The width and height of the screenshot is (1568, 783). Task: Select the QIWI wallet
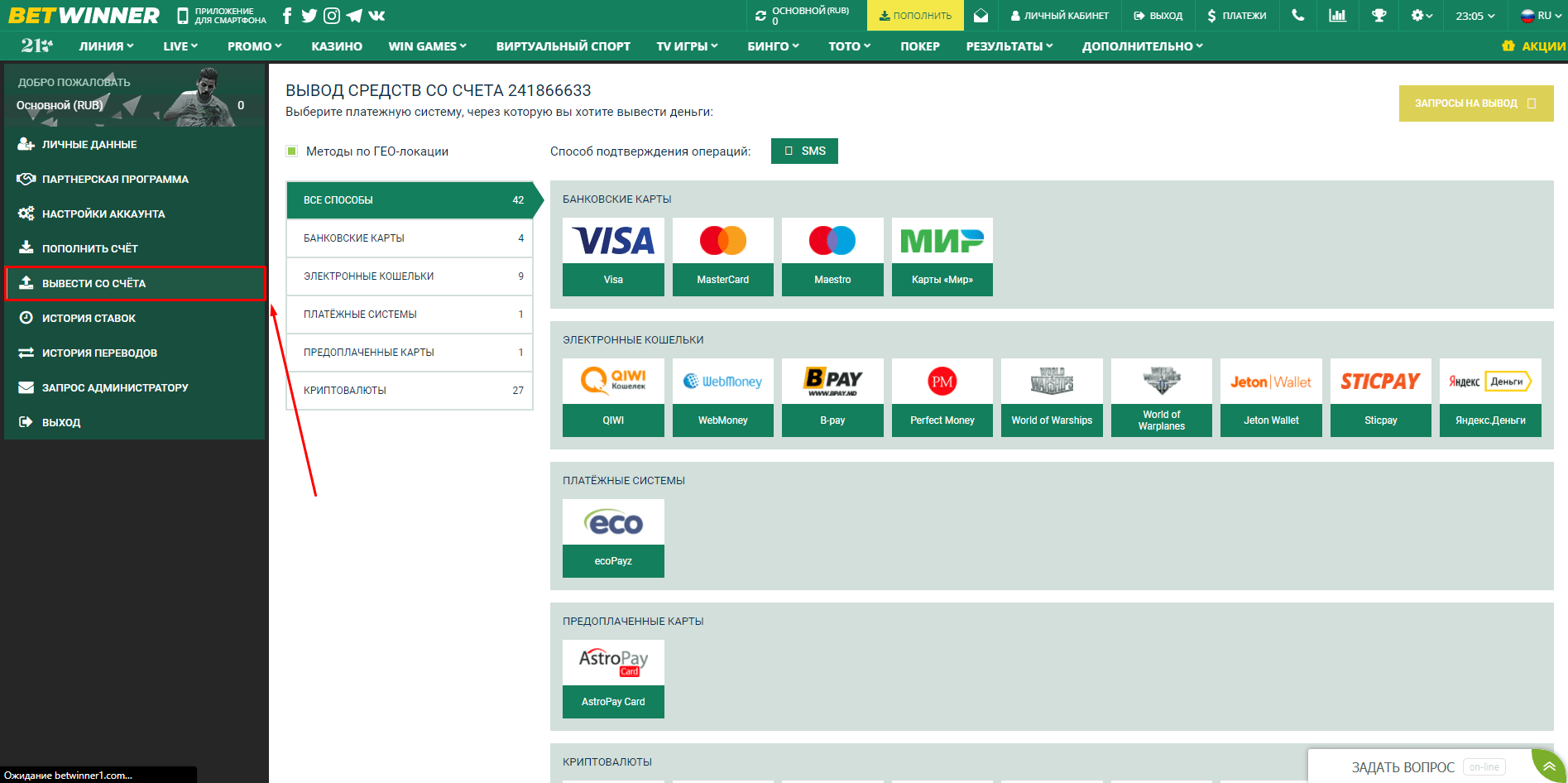click(613, 397)
